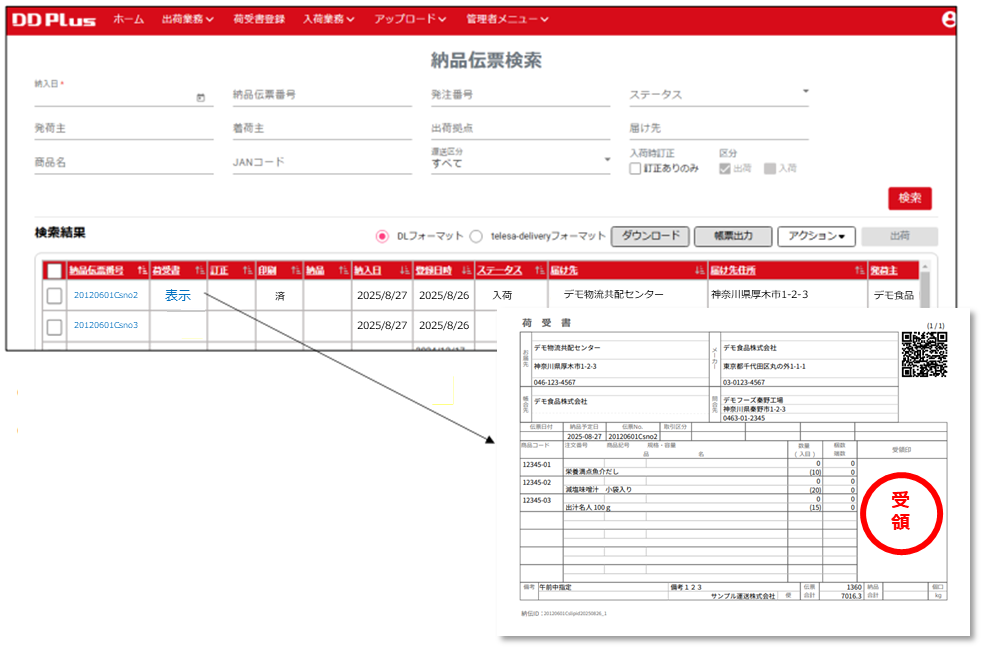Click the QR code on 荷受書
The image size is (983, 649).
pos(924,354)
